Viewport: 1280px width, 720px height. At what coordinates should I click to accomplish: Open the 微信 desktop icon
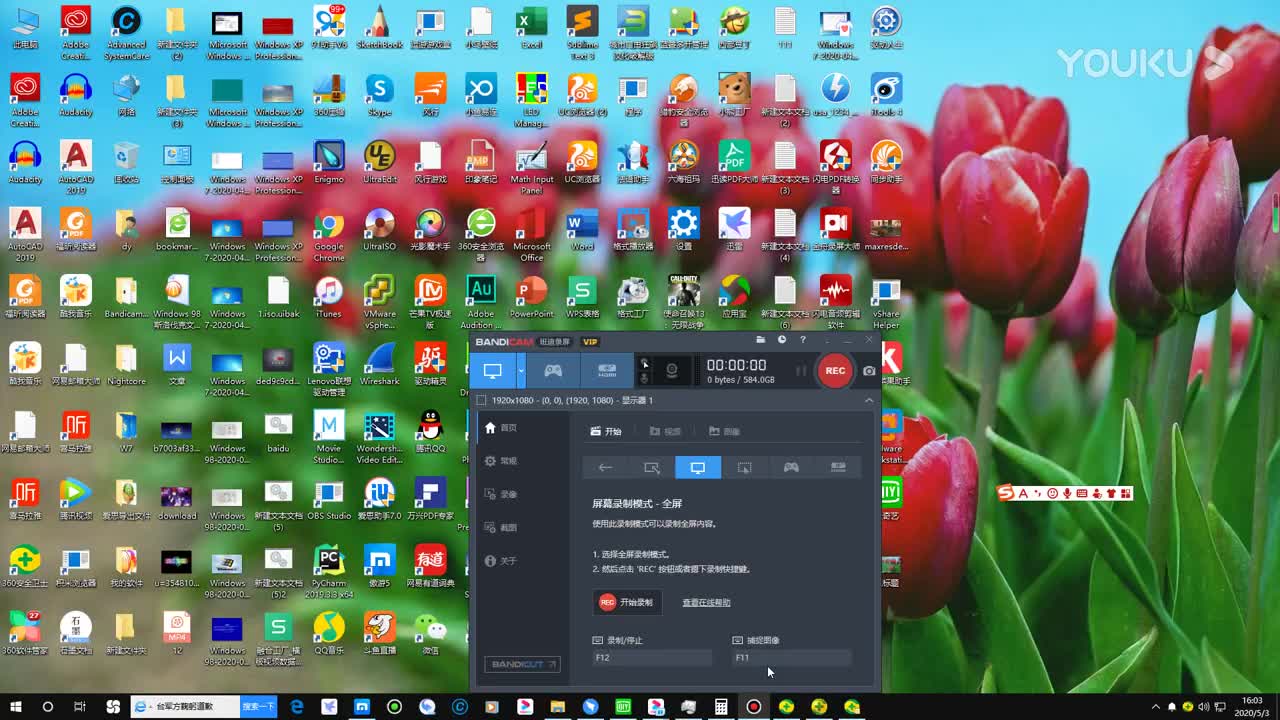tap(430, 632)
